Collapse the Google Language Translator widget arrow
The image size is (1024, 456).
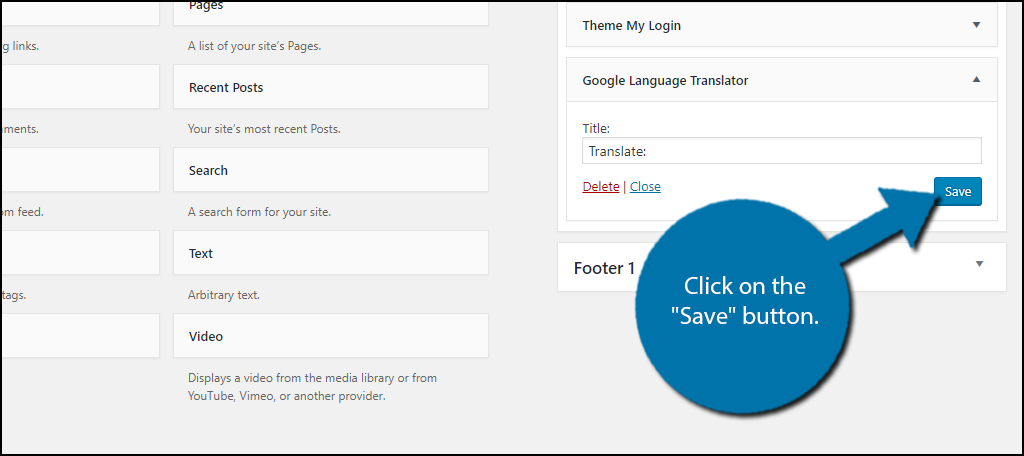pos(976,80)
